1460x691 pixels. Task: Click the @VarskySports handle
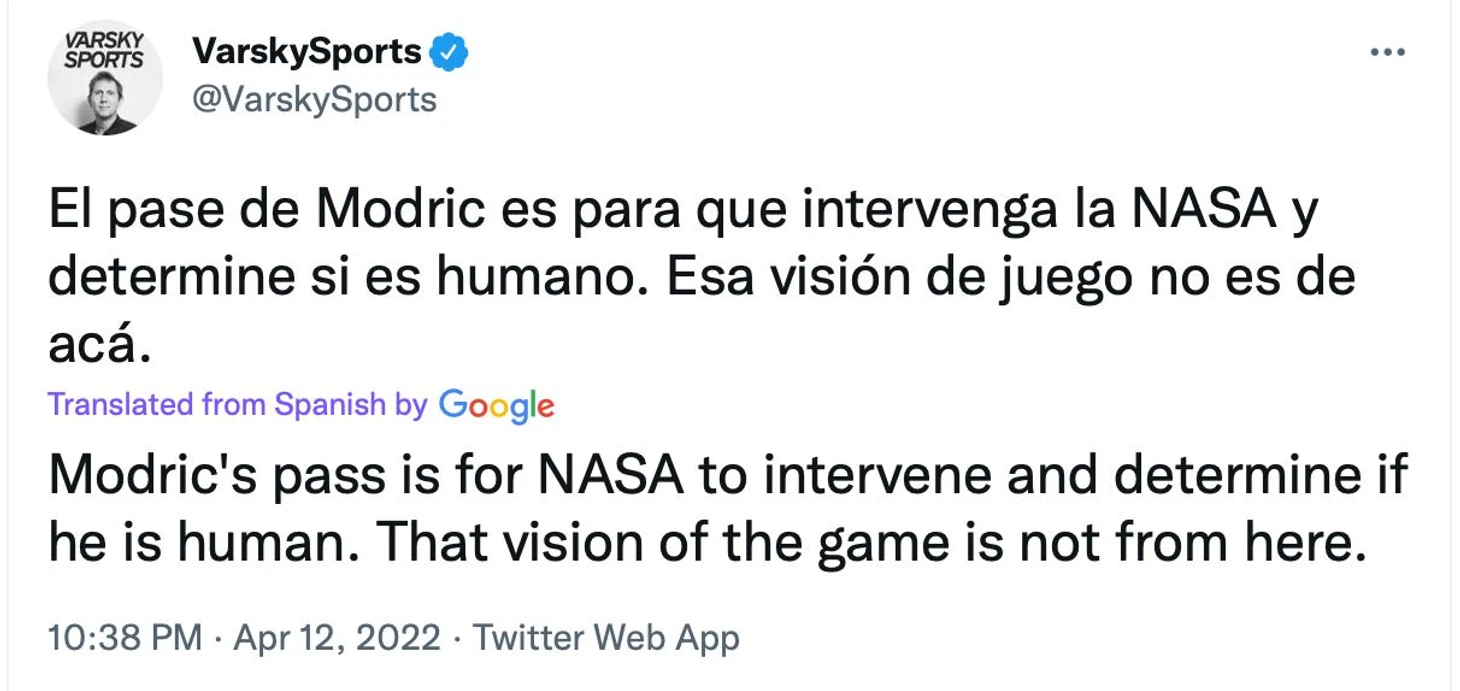click(x=313, y=100)
